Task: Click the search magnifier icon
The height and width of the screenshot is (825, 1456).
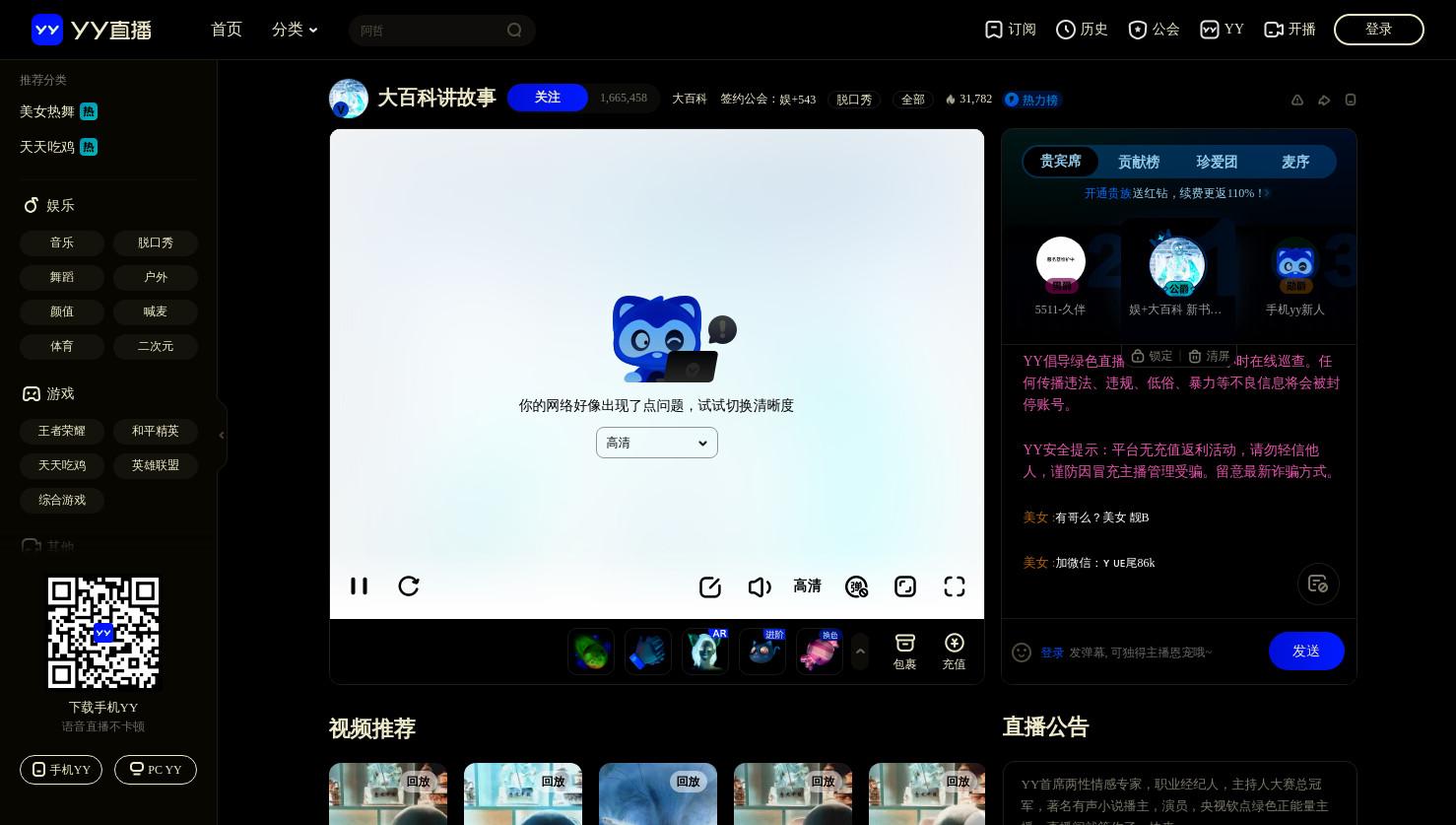Action: click(514, 30)
